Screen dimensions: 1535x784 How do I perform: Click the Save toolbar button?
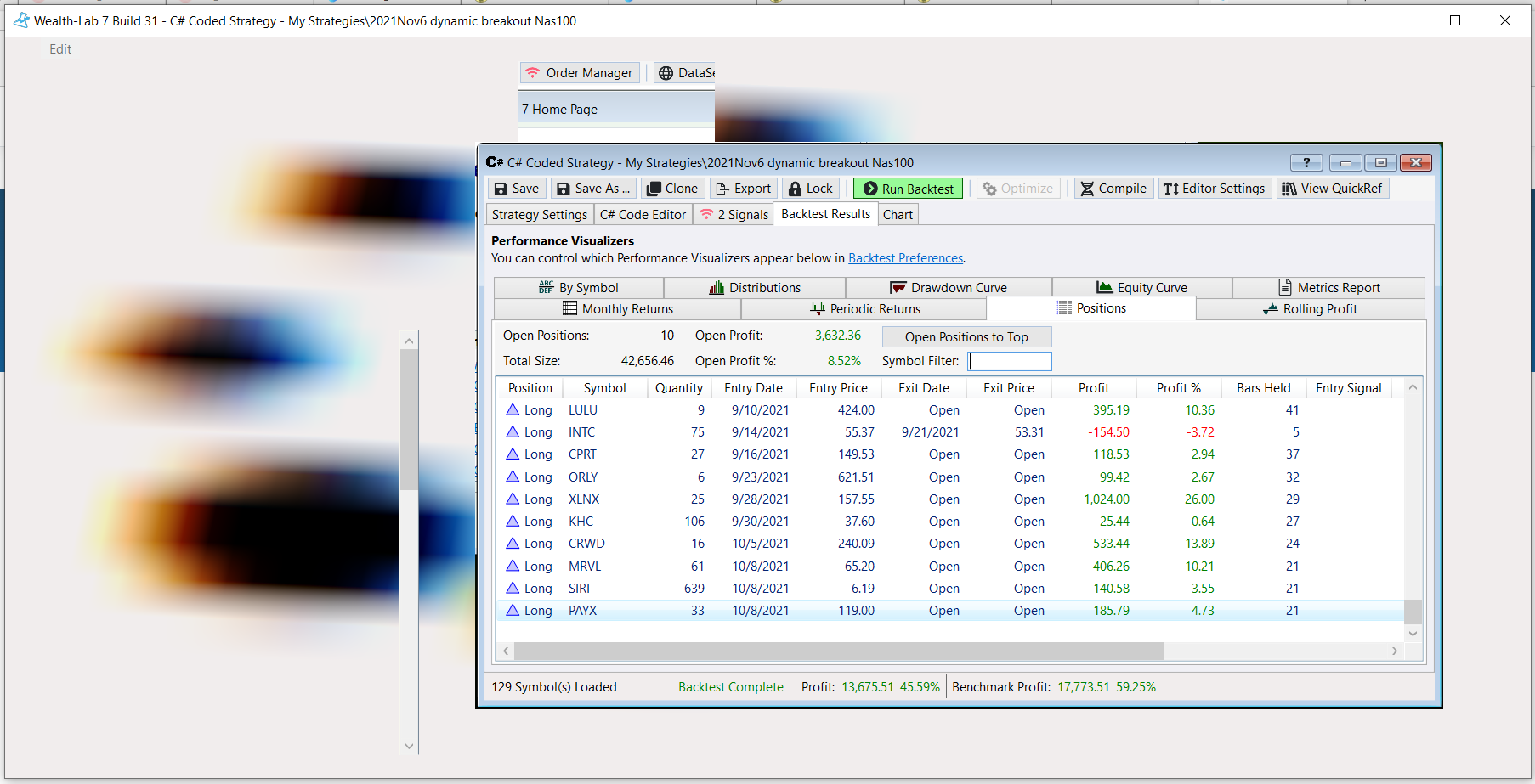pyautogui.click(x=517, y=189)
